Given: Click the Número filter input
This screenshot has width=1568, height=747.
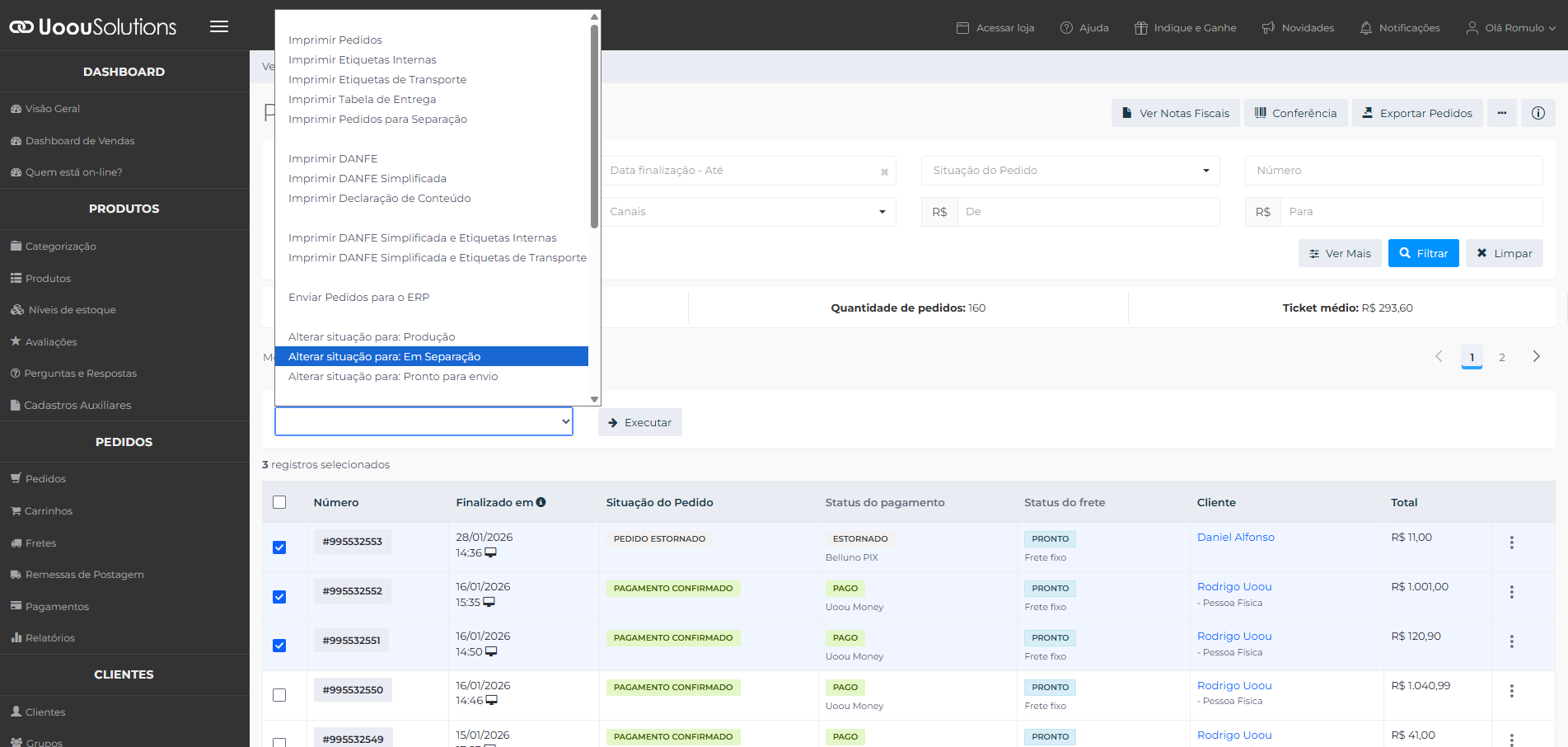Looking at the screenshot, I should tap(1394, 171).
